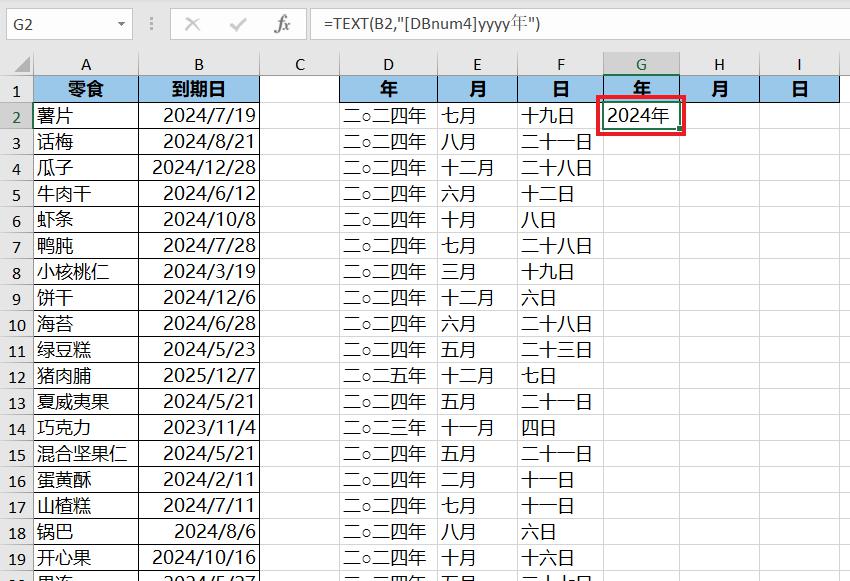This screenshot has width=850, height=581.
Task: Click the 四日 cell
Action: (561, 428)
